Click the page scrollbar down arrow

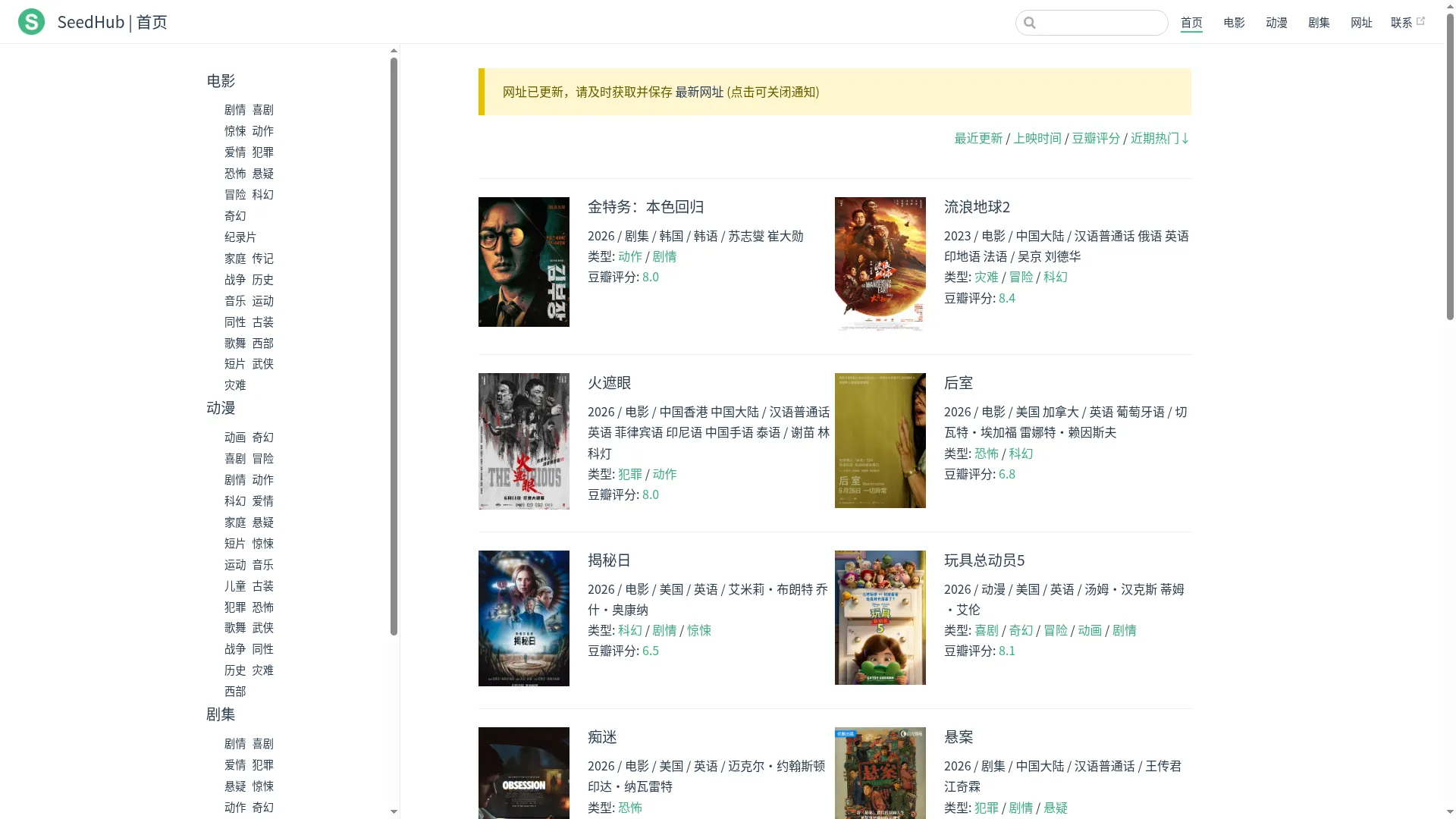(x=1450, y=813)
